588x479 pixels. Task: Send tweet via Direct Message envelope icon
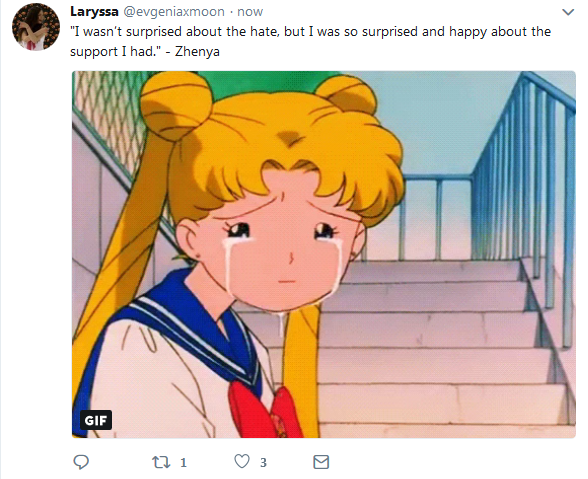321,462
